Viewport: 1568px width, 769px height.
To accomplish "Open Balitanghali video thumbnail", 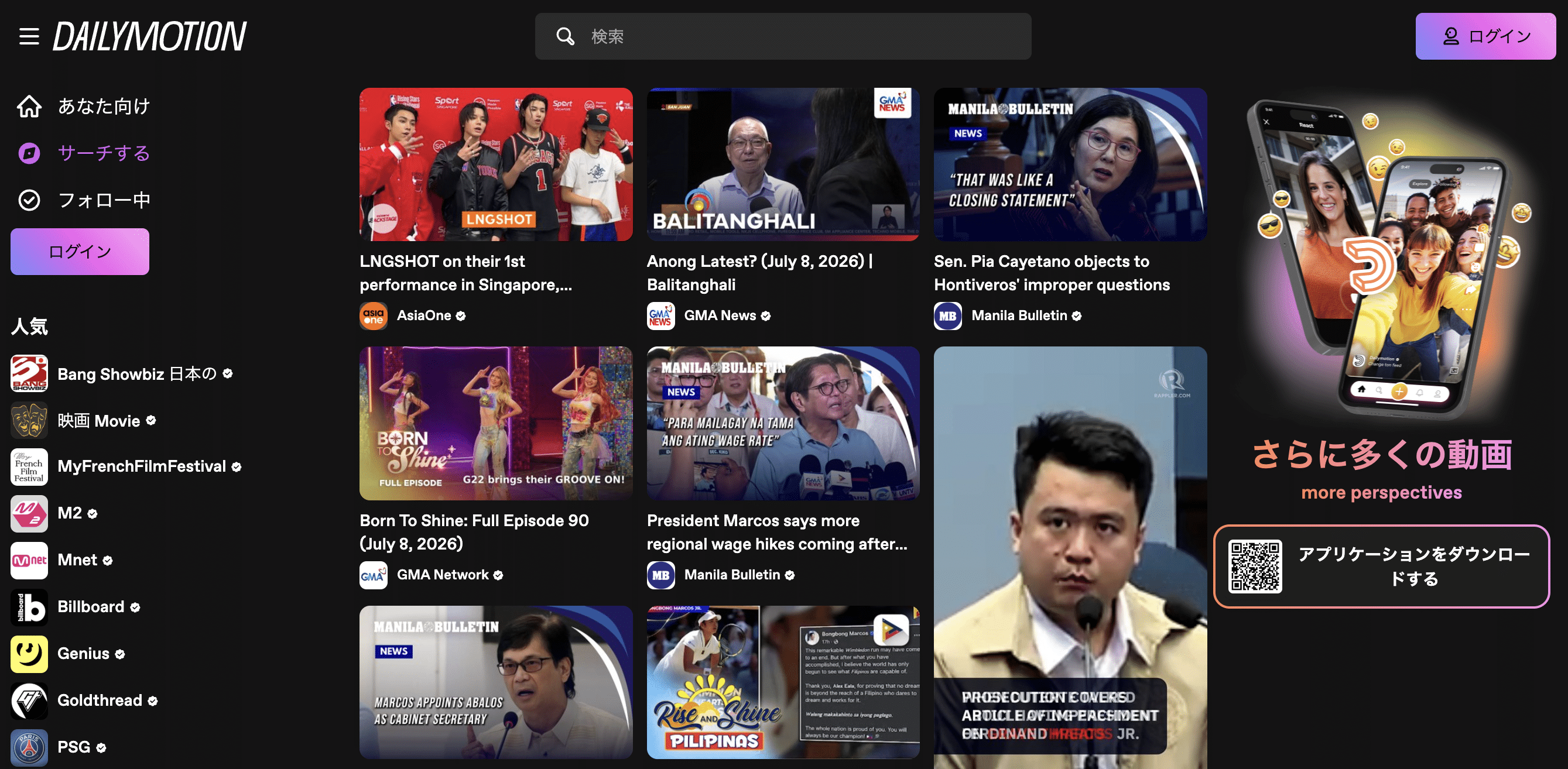I will pos(783,164).
